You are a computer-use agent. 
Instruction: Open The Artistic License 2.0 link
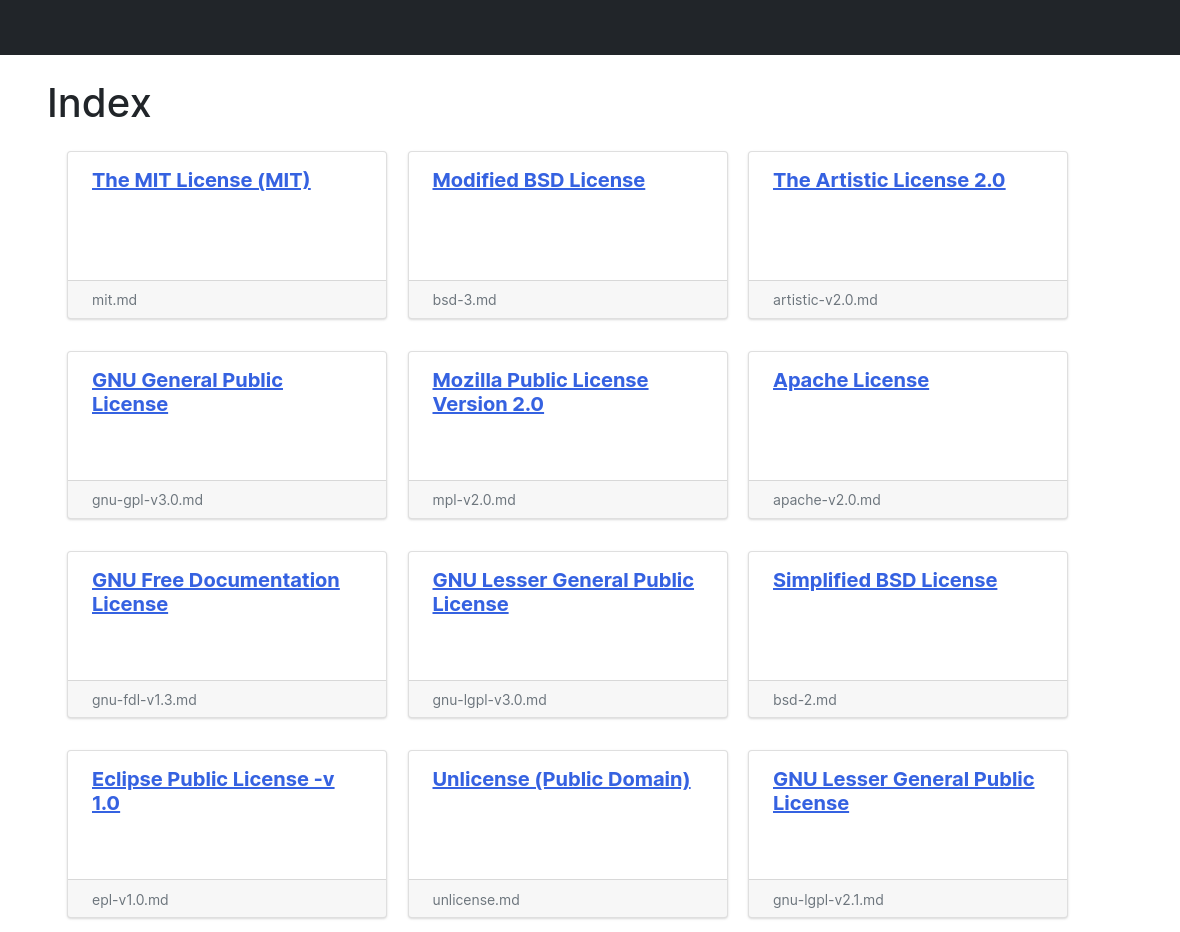pyautogui.click(x=889, y=181)
